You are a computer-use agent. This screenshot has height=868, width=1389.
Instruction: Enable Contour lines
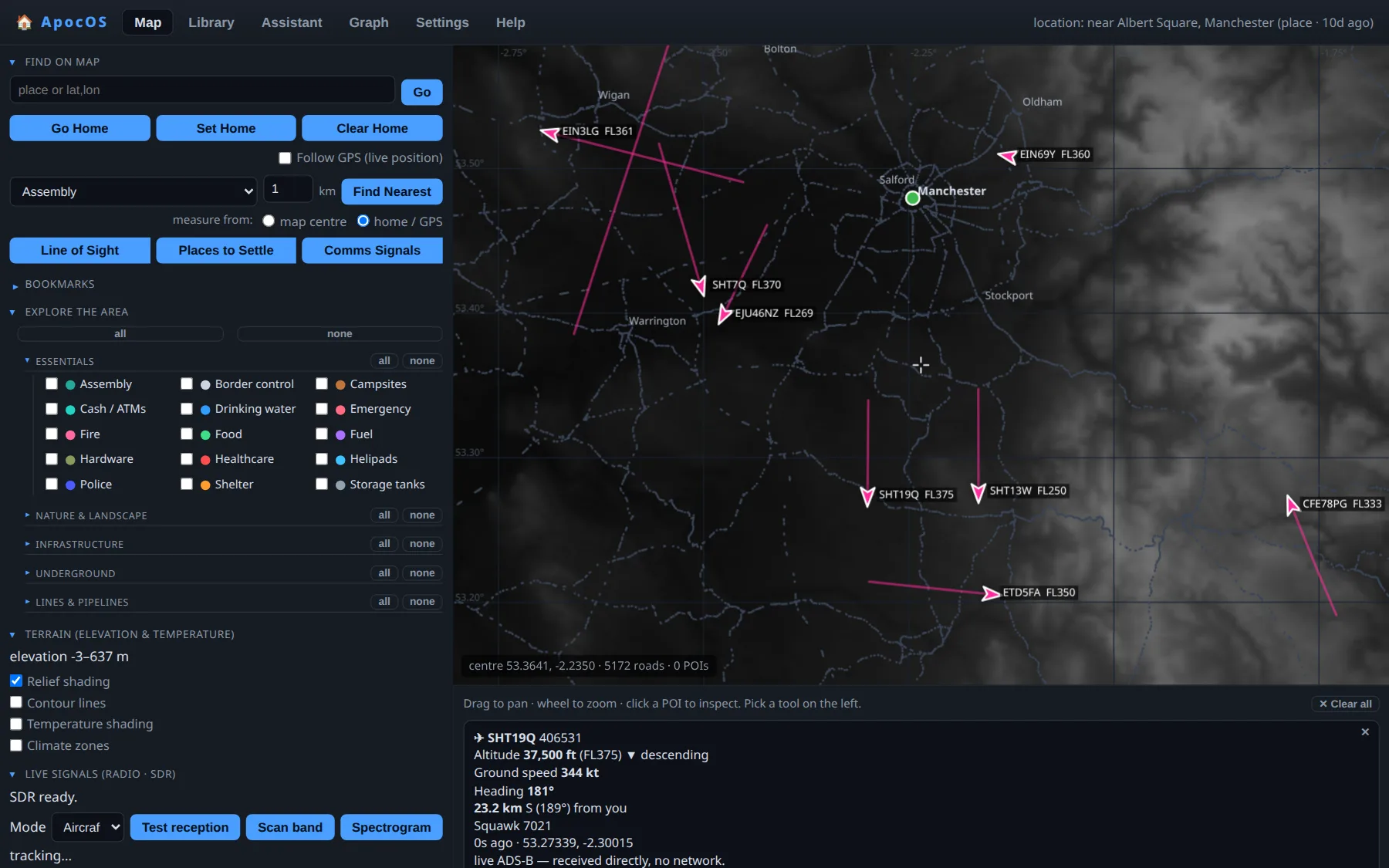pos(16,702)
